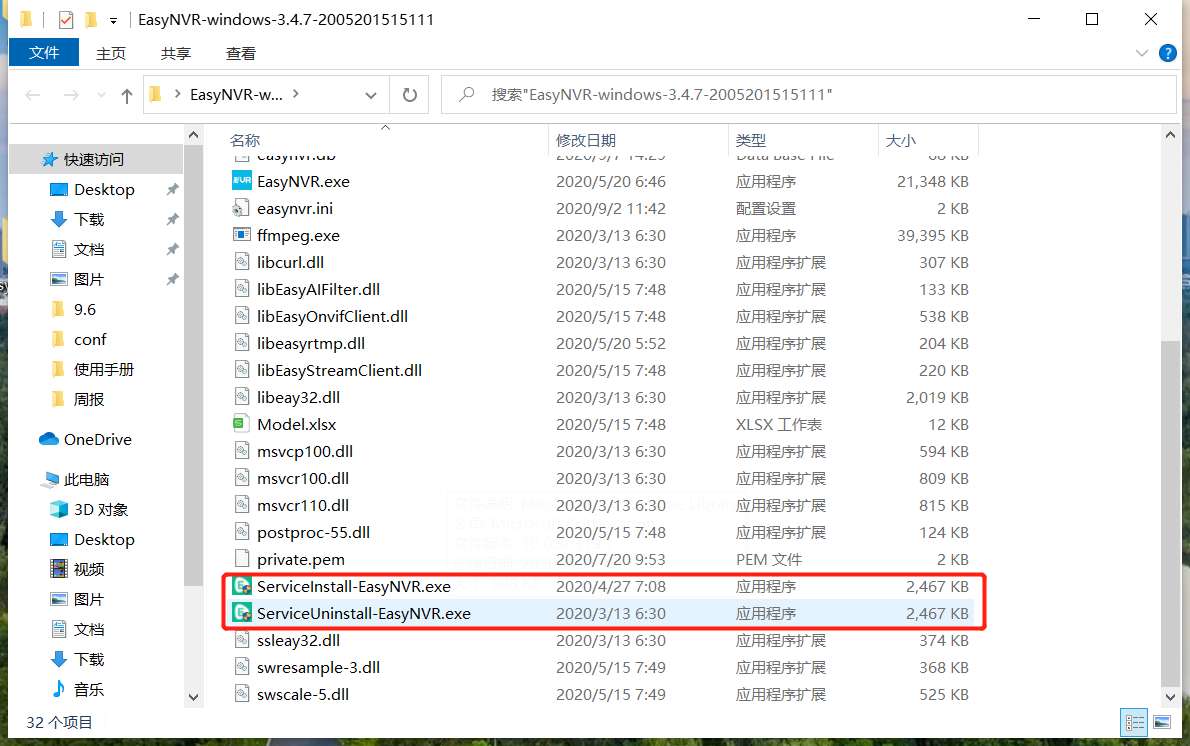Click the 音乐 music note icon
The image size is (1190, 746).
(x=58, y=688)
